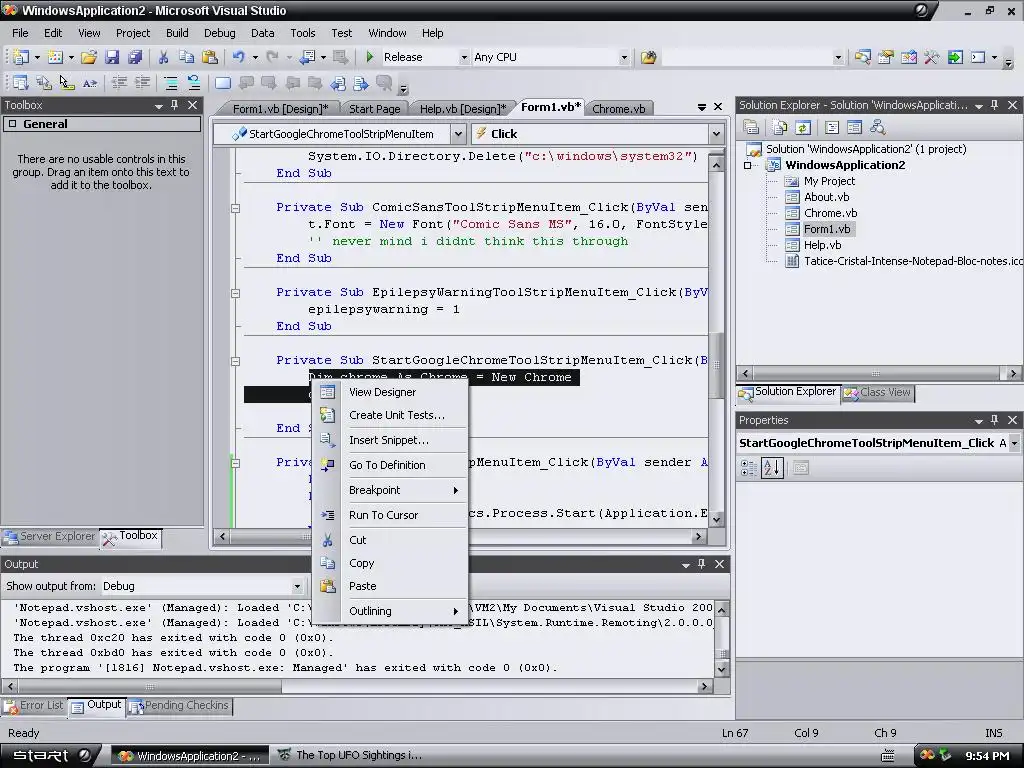Screen dimensions: 1024x768
Task: Click the Increase Indent toolbar icon
Action: pos(142,82)
